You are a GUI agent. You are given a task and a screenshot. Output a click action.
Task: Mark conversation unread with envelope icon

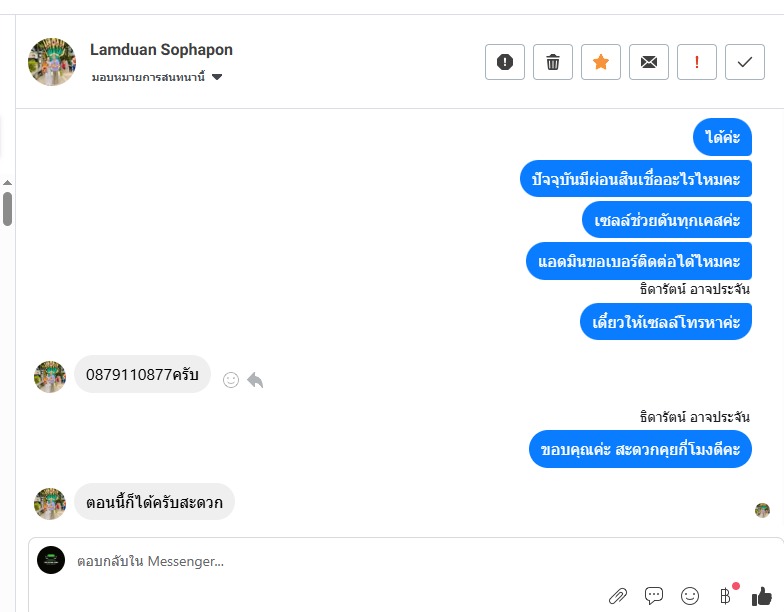click(648, 62)
